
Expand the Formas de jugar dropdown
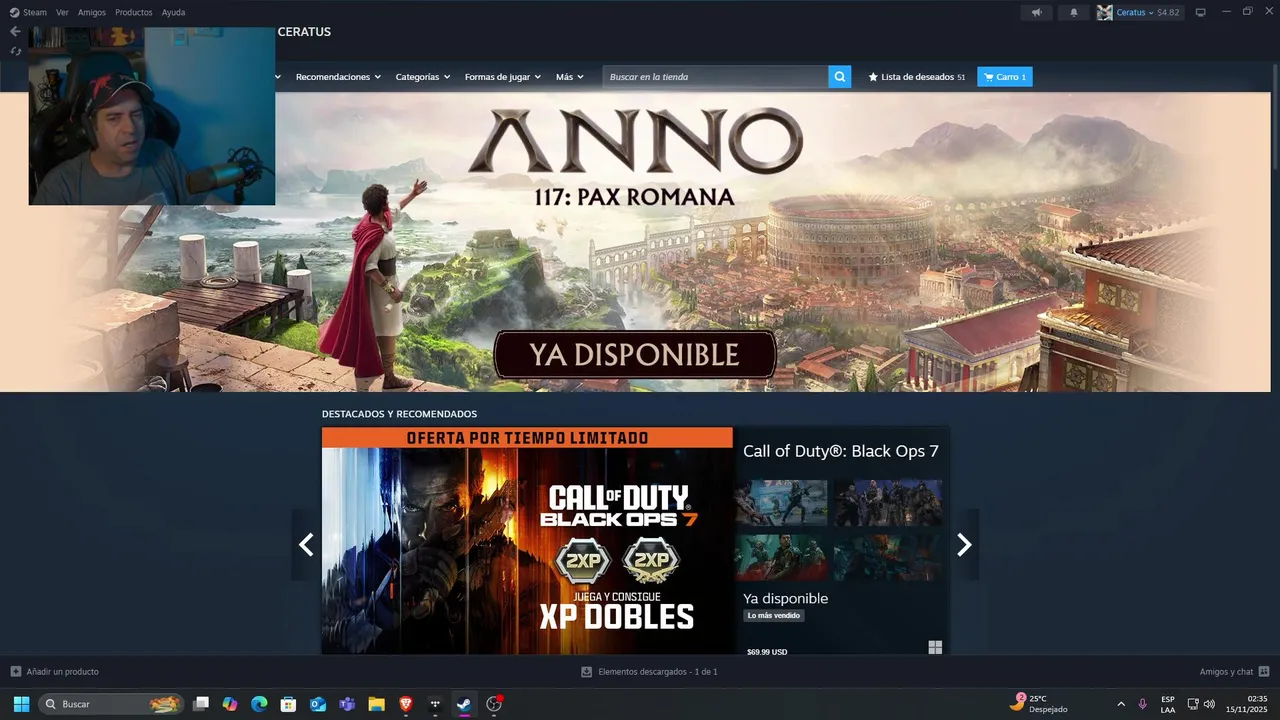tap(503, 77)
